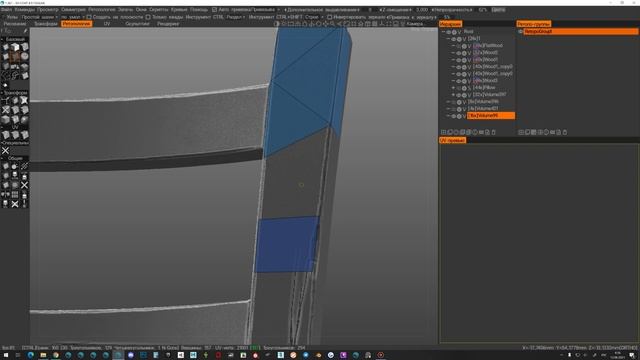This screenshot has height=360, width=640.
Task: Switch to the Скульптинг workspace tab
Action: [137, 24]
